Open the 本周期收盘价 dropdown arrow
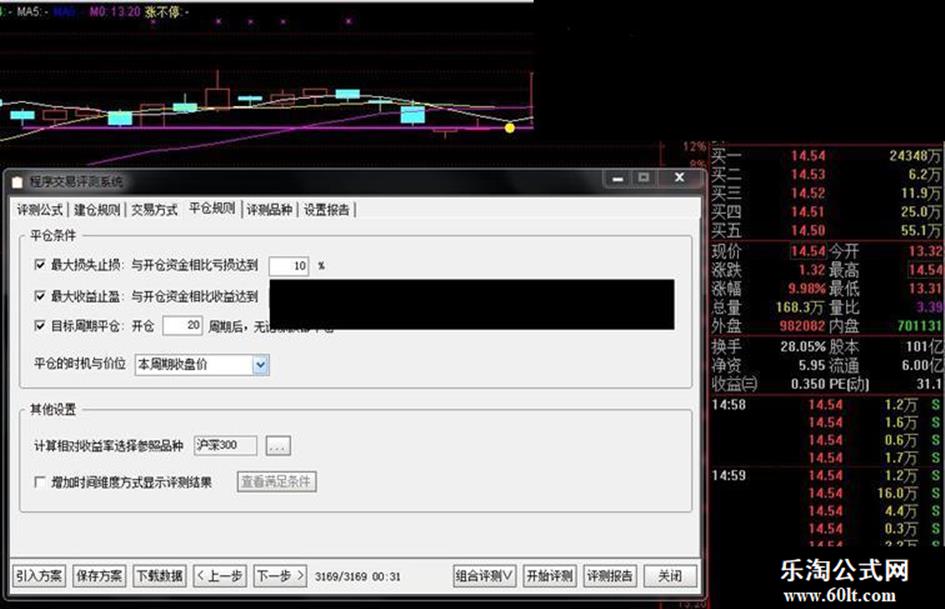Screen dimensions: 945x609 coord(261,365)
